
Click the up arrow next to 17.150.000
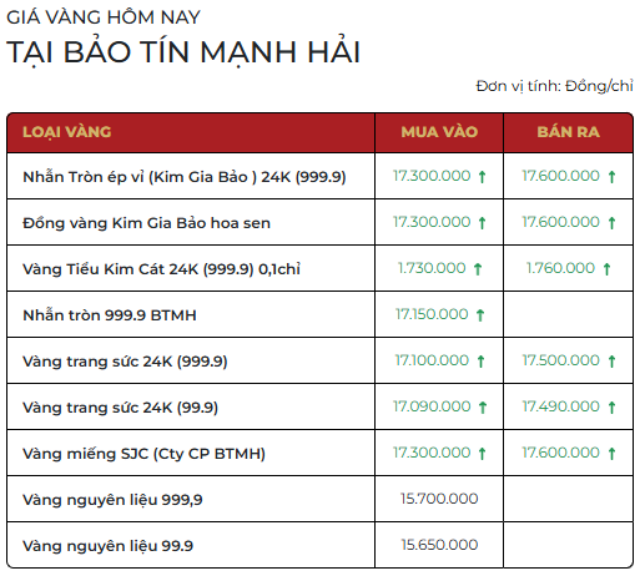(480, 315)
